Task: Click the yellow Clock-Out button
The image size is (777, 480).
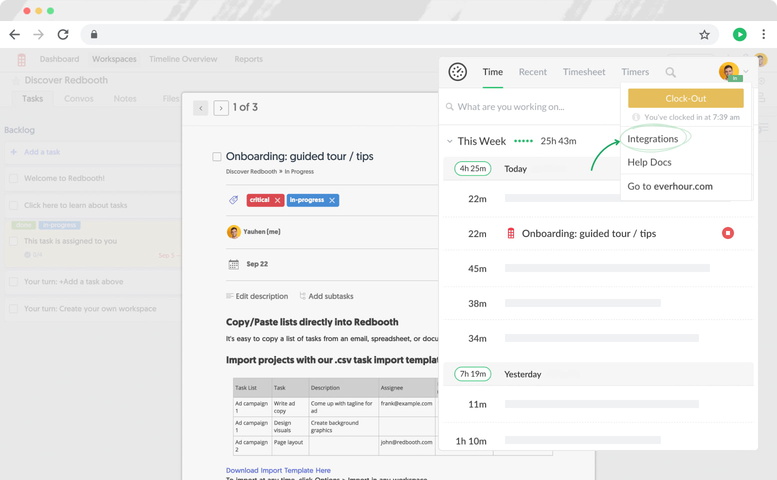Action: (685, 98)
